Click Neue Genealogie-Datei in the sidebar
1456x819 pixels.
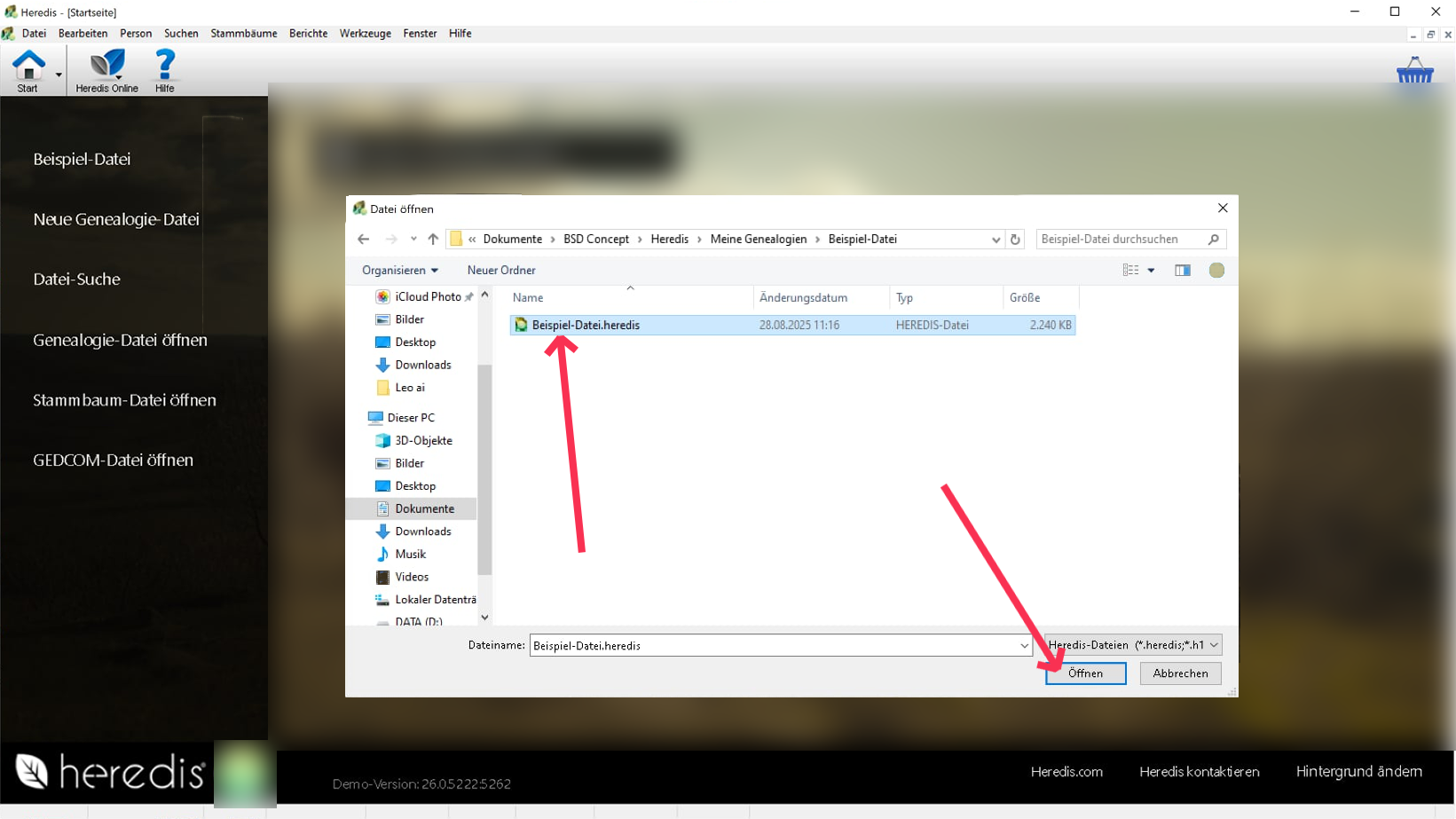pos(116,219)
